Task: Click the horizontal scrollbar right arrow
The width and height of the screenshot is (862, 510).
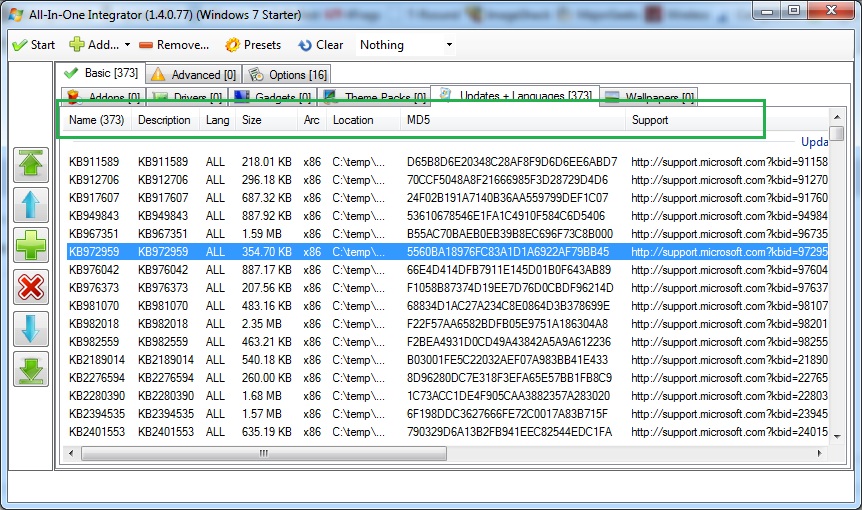Action: tap(823, 453)
